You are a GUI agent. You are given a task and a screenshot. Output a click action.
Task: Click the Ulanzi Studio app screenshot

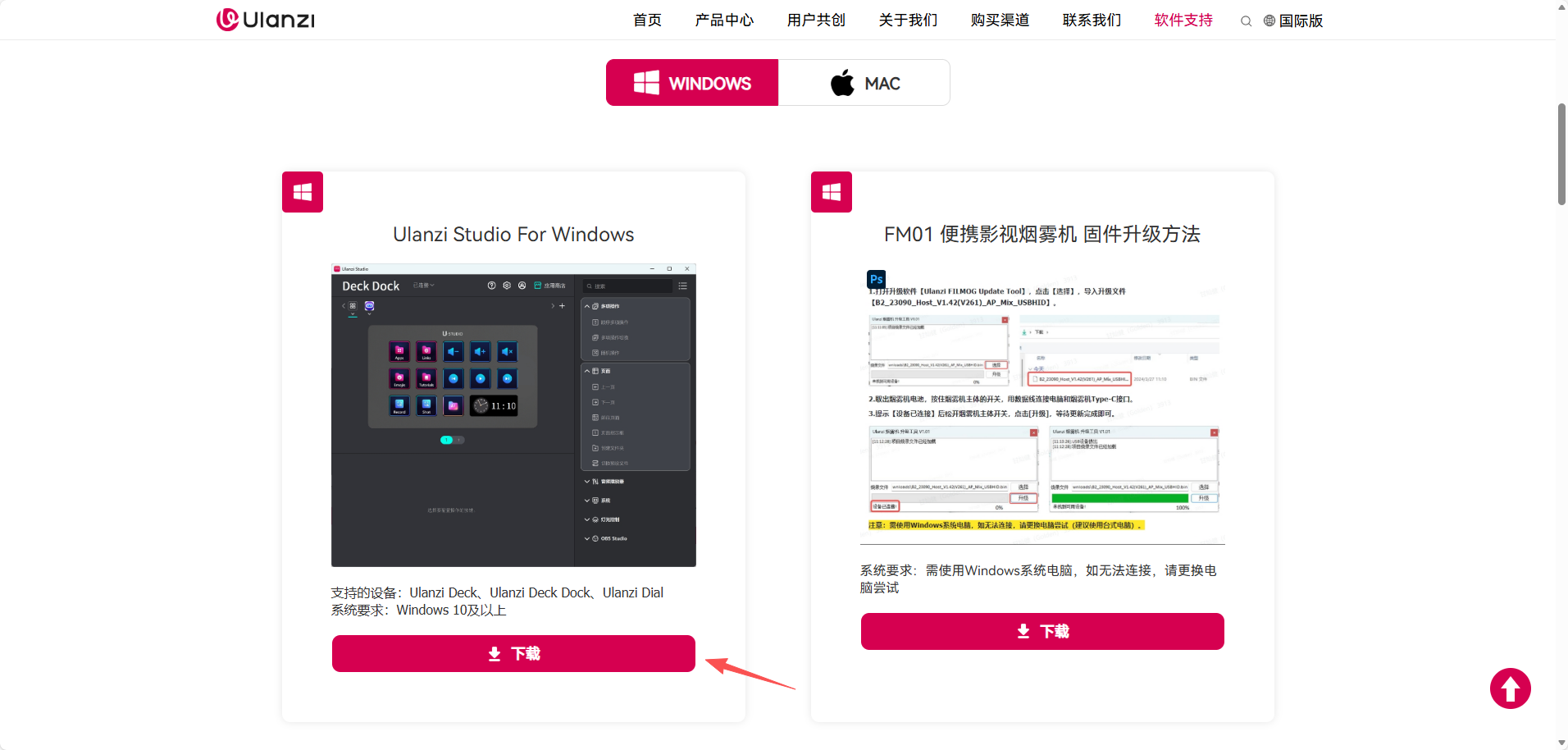[x=513, y=415]
